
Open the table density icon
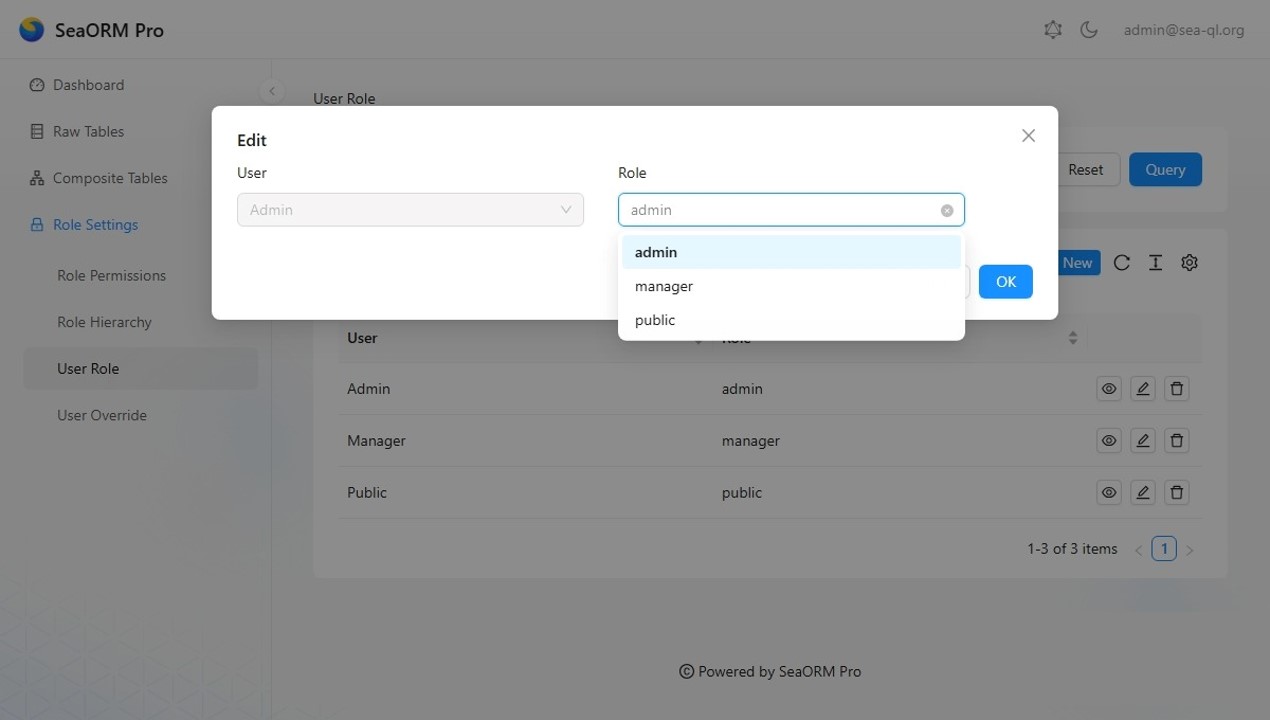(x=1155, y=263)
